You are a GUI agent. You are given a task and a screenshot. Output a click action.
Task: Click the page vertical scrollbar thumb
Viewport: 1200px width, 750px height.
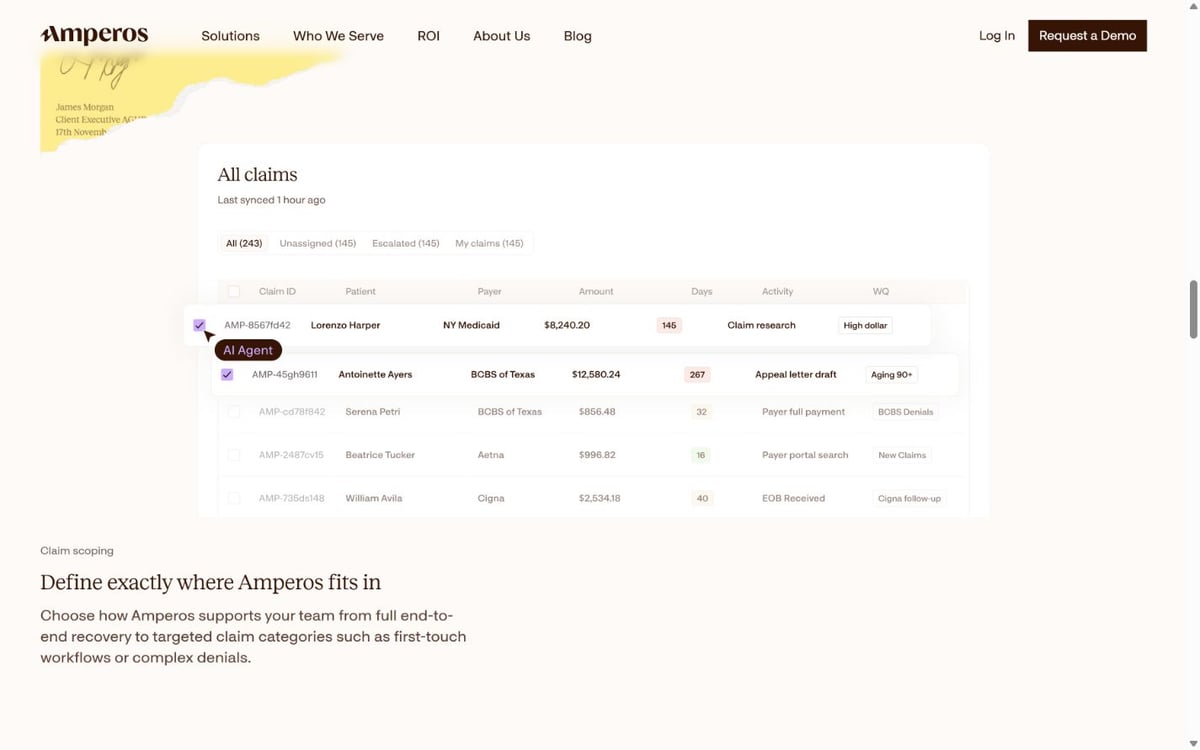click(x=1192, y=310)
